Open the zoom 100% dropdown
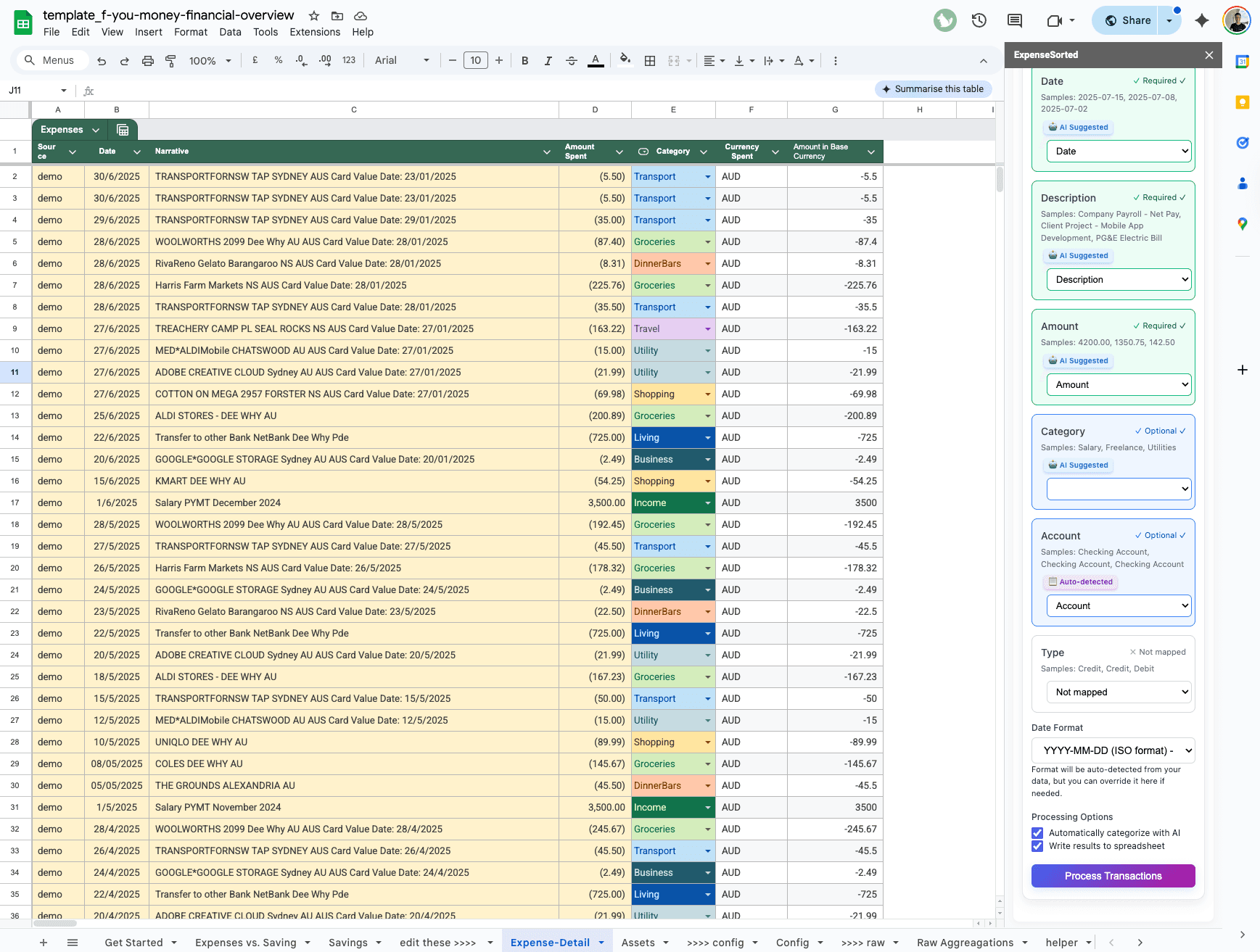Screen dimensions: 1260x952 tap(210, 61)
